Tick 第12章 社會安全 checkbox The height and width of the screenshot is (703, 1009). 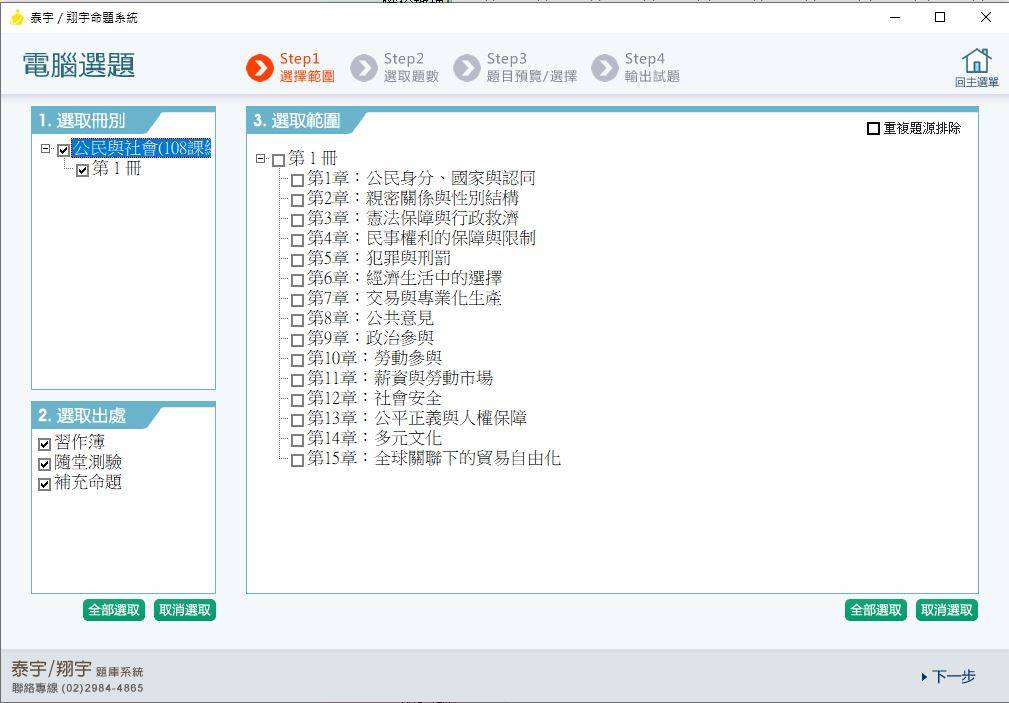pos(297,400)
